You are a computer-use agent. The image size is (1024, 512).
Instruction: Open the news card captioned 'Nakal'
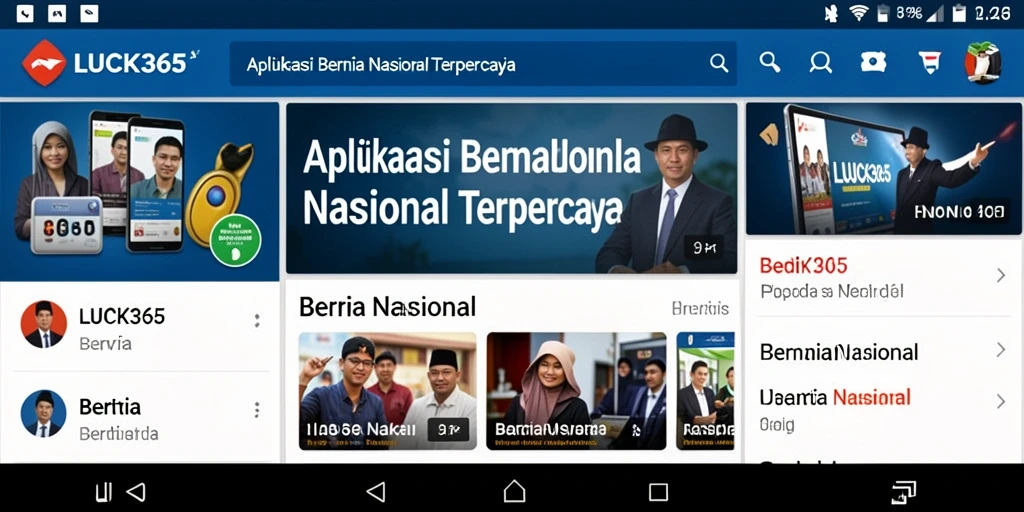click(388, 391)
